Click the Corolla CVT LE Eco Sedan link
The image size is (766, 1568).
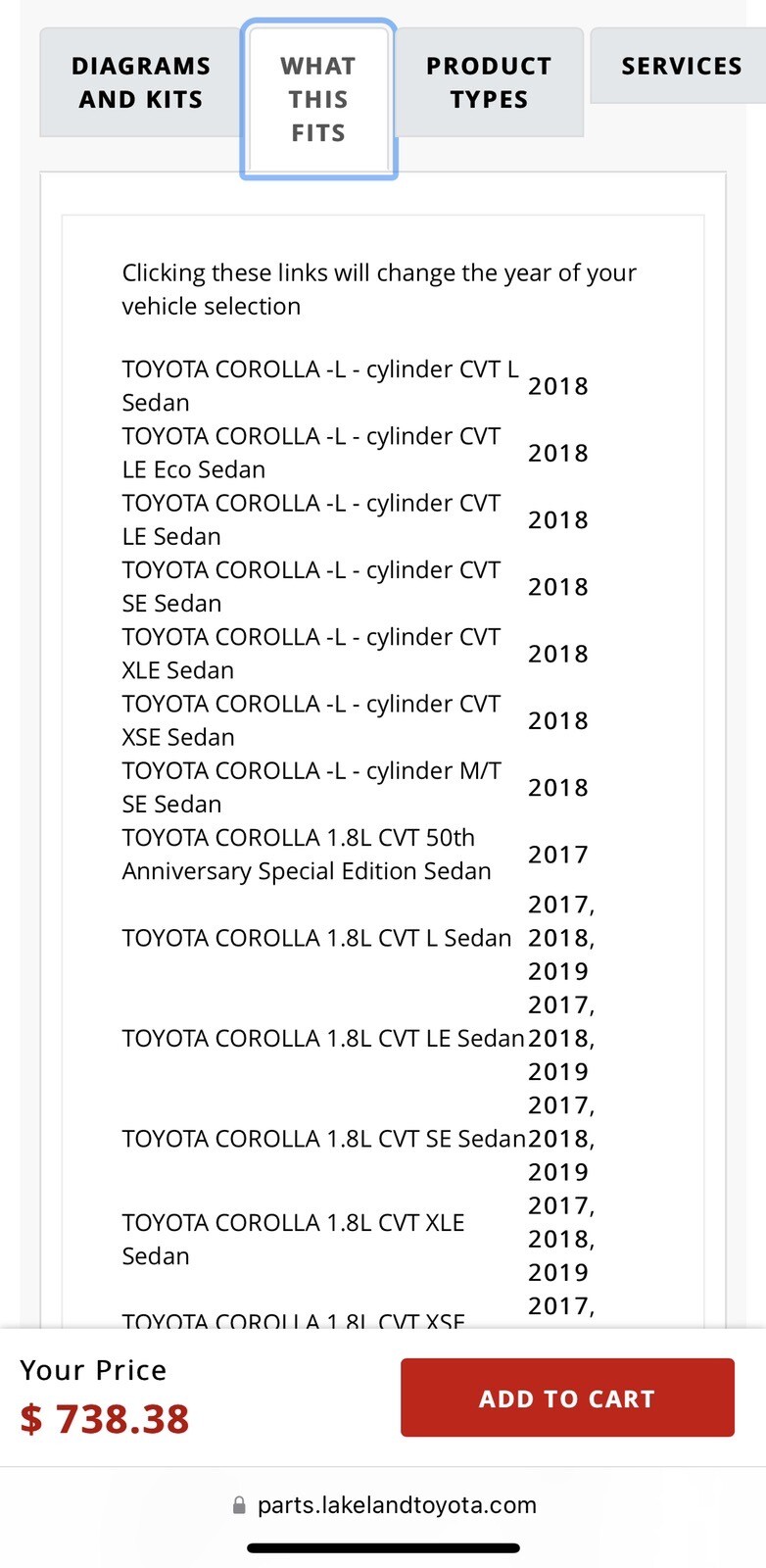311,452
